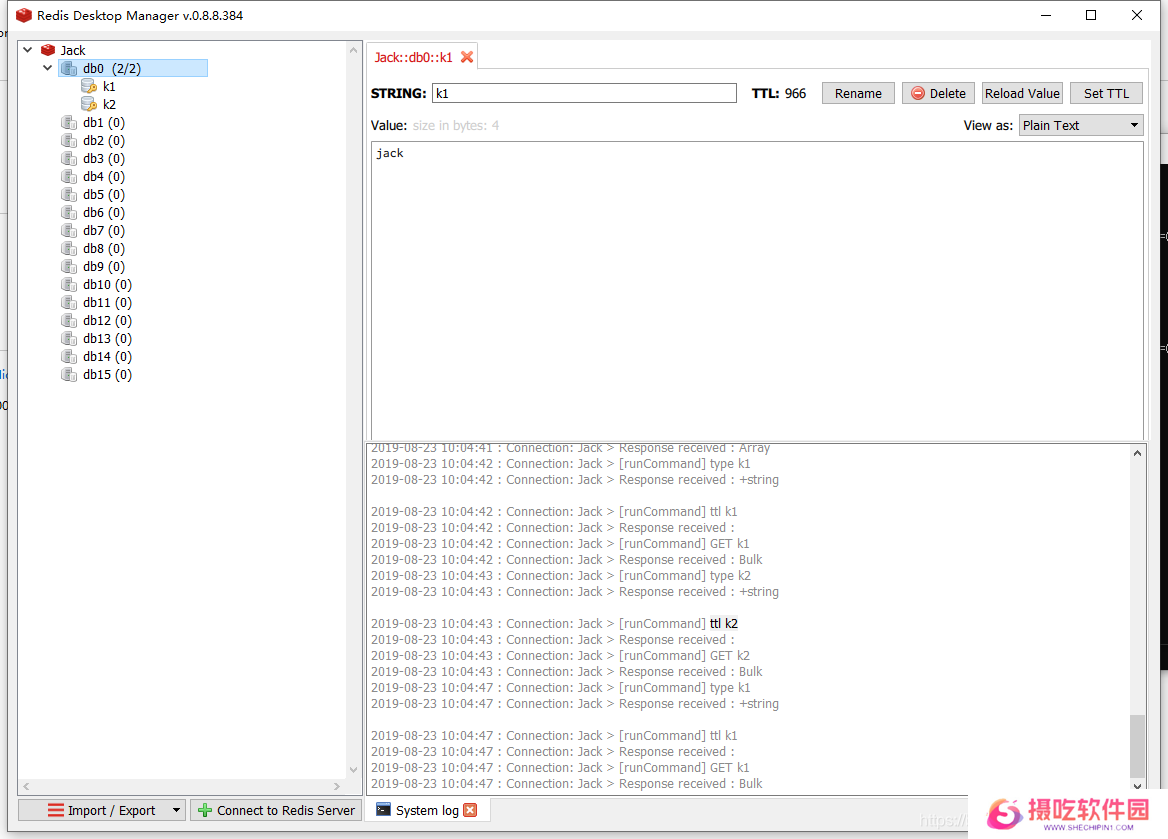Select the k1 key label in tree
The width and height of the screenshot is (1168, 839).
pyautogui.click(x=109, y=86)
